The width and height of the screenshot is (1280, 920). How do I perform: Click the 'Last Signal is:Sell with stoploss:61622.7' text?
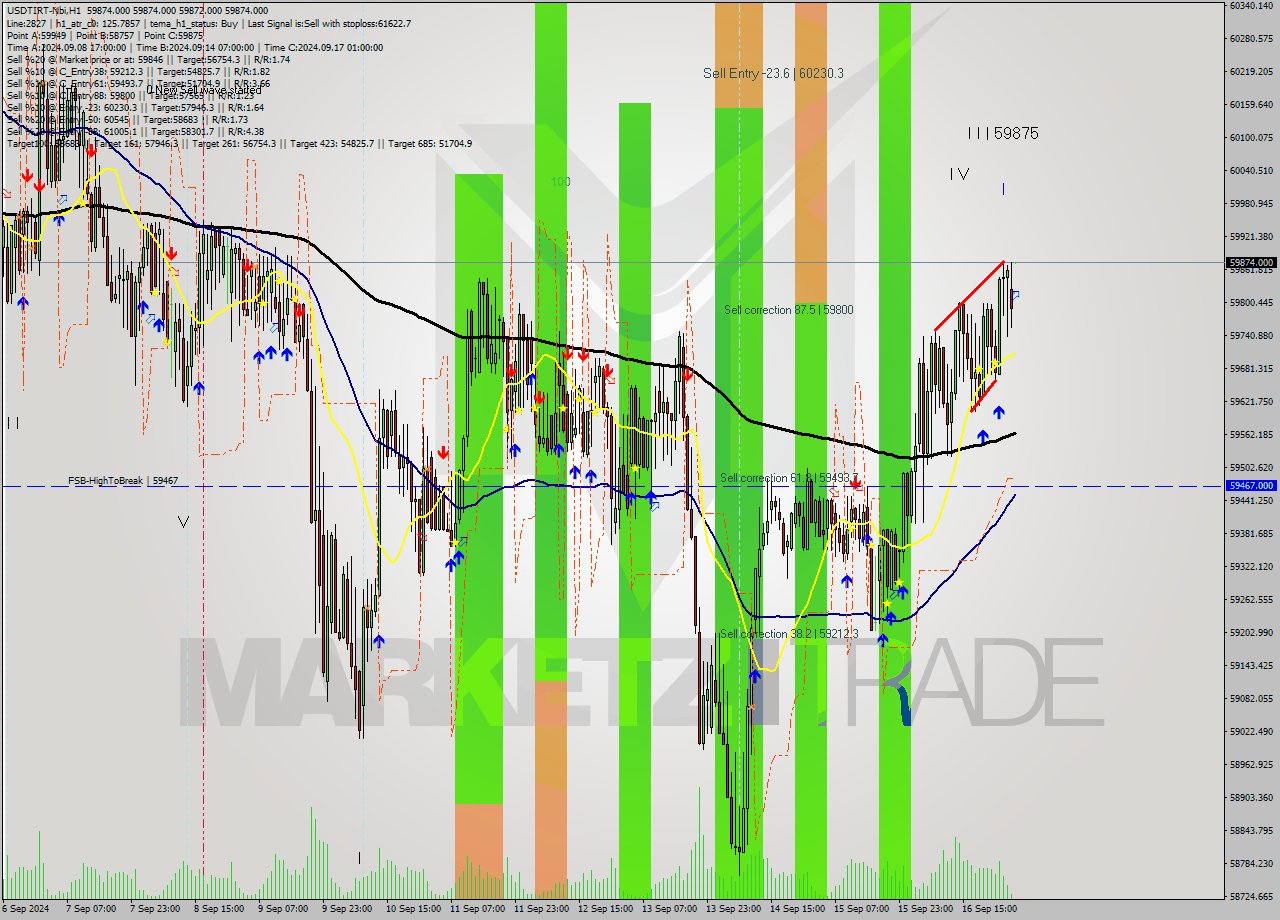(x=329, y=23)
